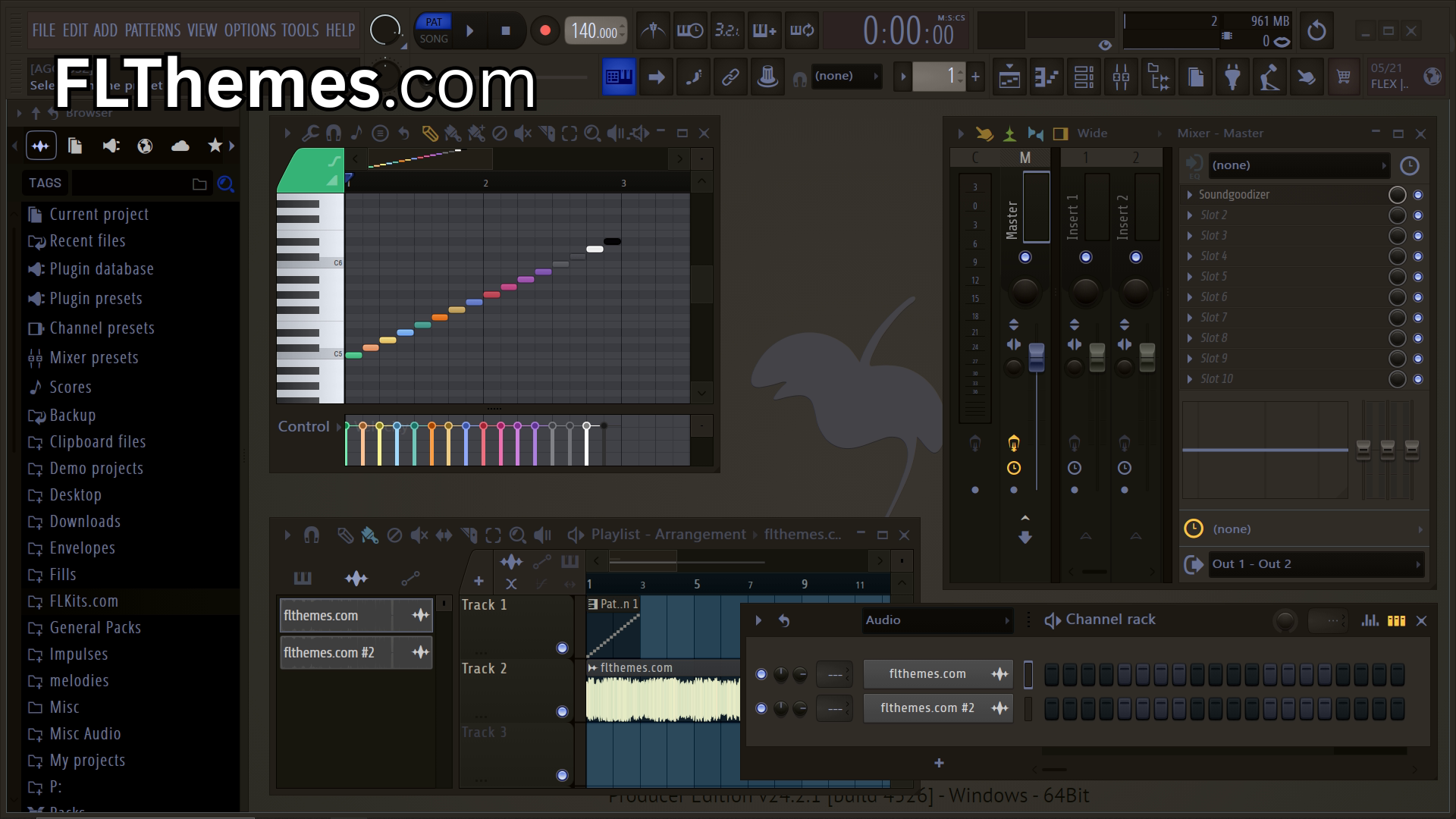Expand the Soundgoodizer slot arrow
This screenshot has height=819, width=1456.
(x=1190, y=195)
